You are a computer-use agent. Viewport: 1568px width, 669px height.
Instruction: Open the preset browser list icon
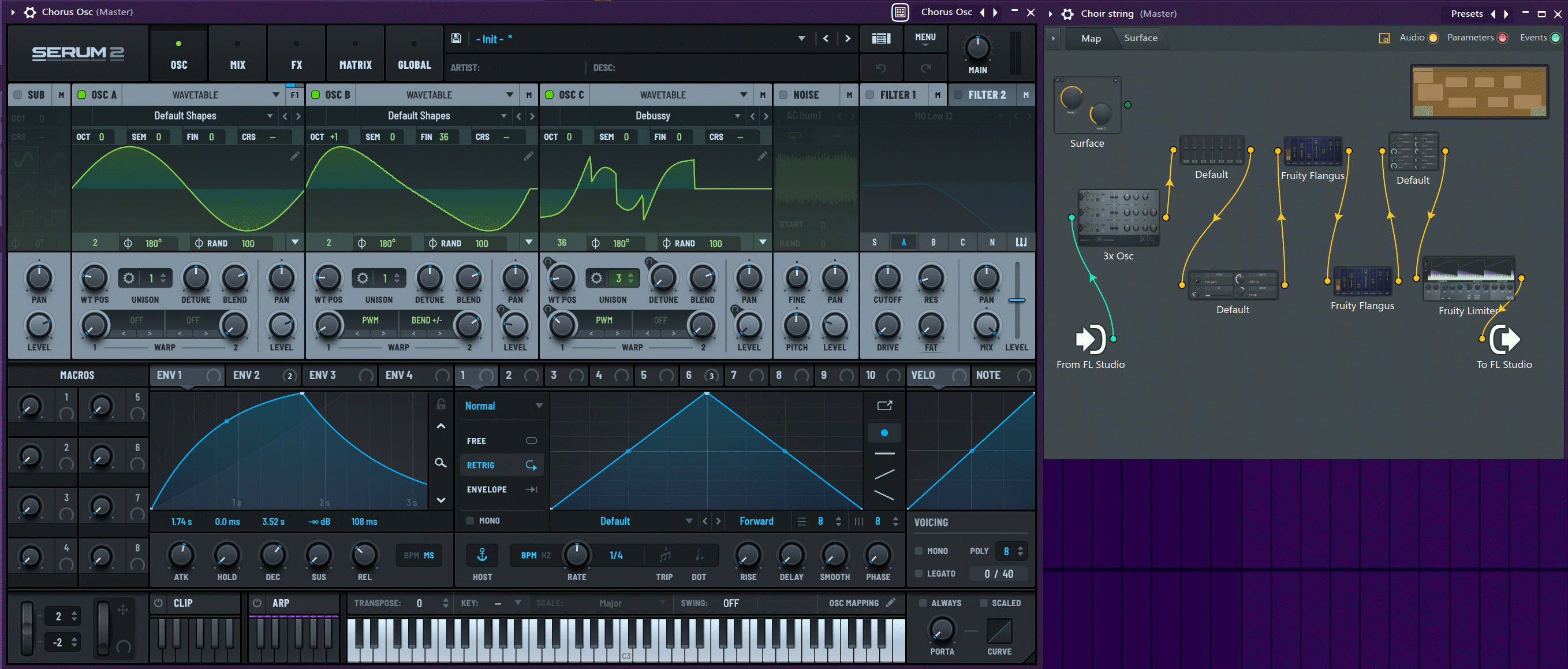[x=881, y=38]
